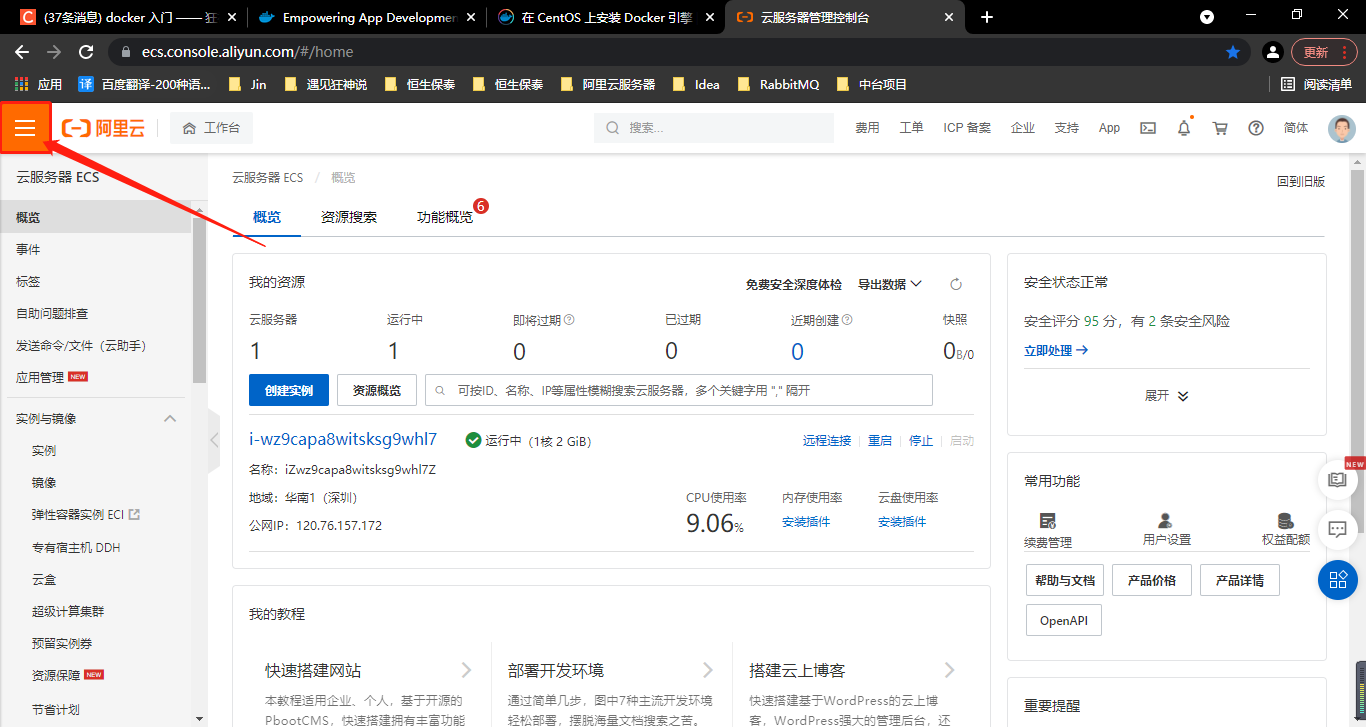The width and height of the screenshot is (1366, 727).
Task: Open the Chrome profile icon
Action: pyautogui.click(x=1272, y=52)
